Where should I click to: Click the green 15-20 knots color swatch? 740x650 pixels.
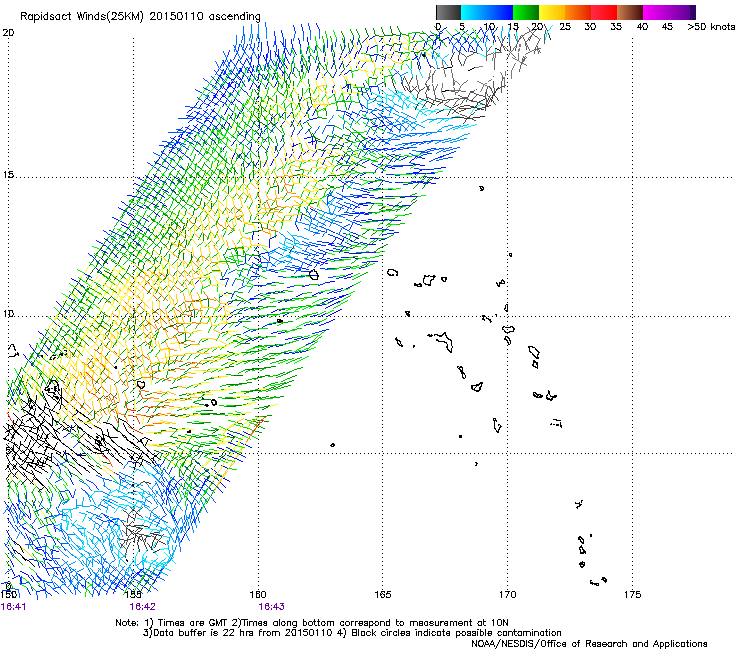(526, 12)
